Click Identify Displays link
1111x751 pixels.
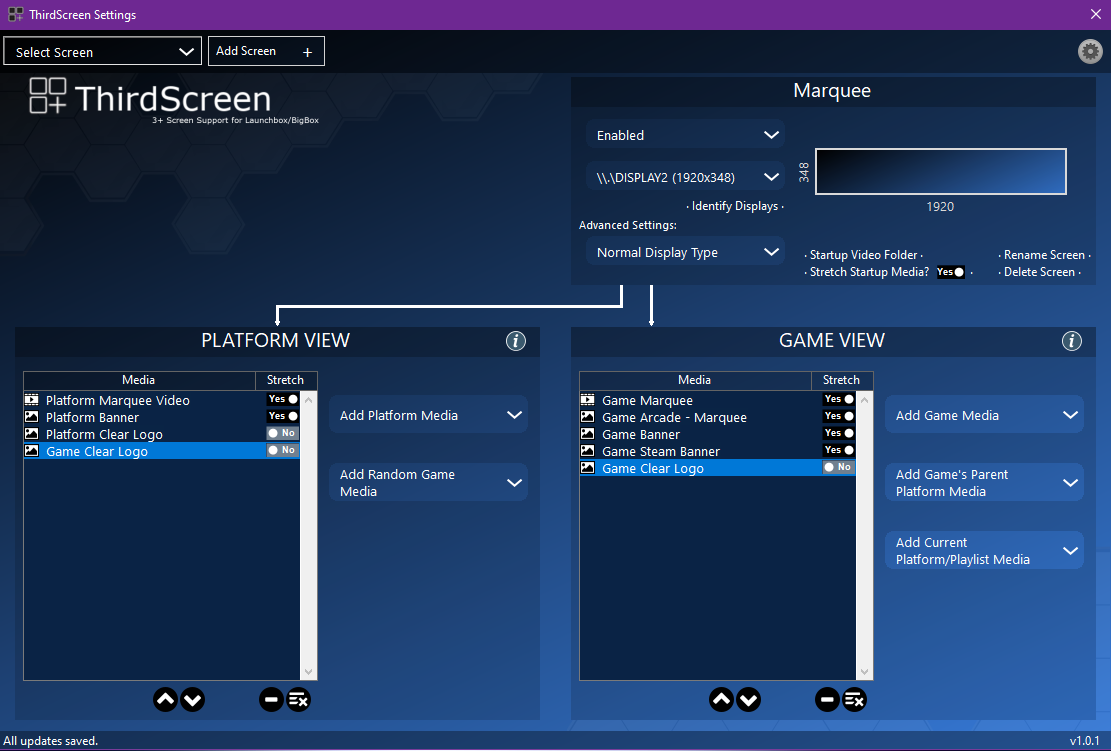pyautogui.click(x=735, y=206)
